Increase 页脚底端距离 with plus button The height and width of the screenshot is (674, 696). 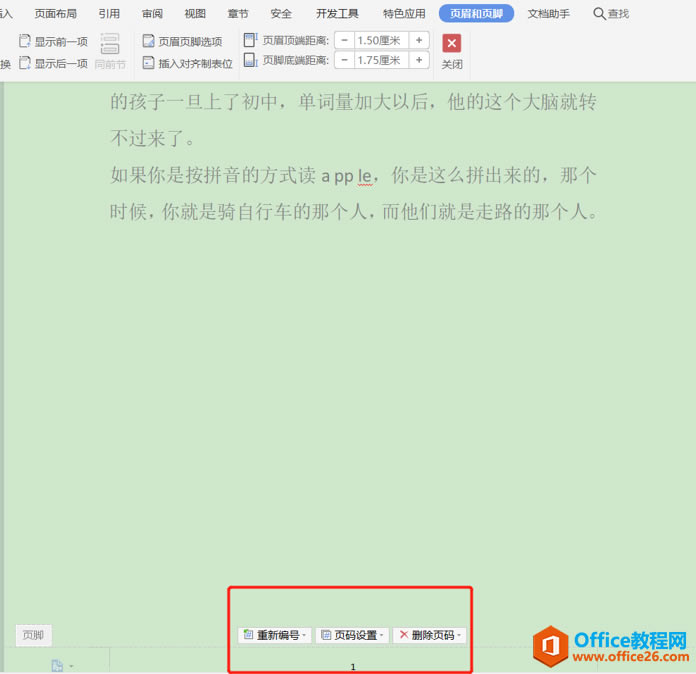419,60
